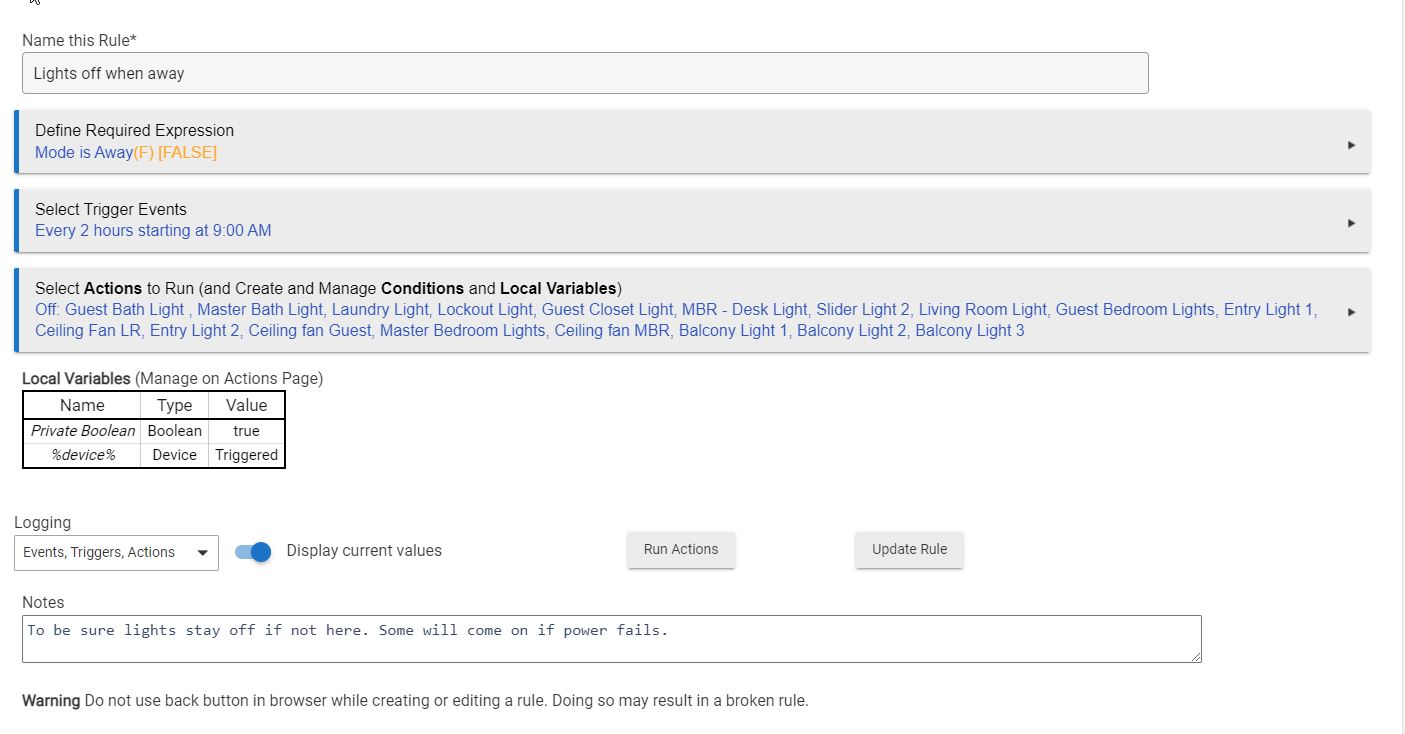Open the Logging dropdown menu

[116, 552]
